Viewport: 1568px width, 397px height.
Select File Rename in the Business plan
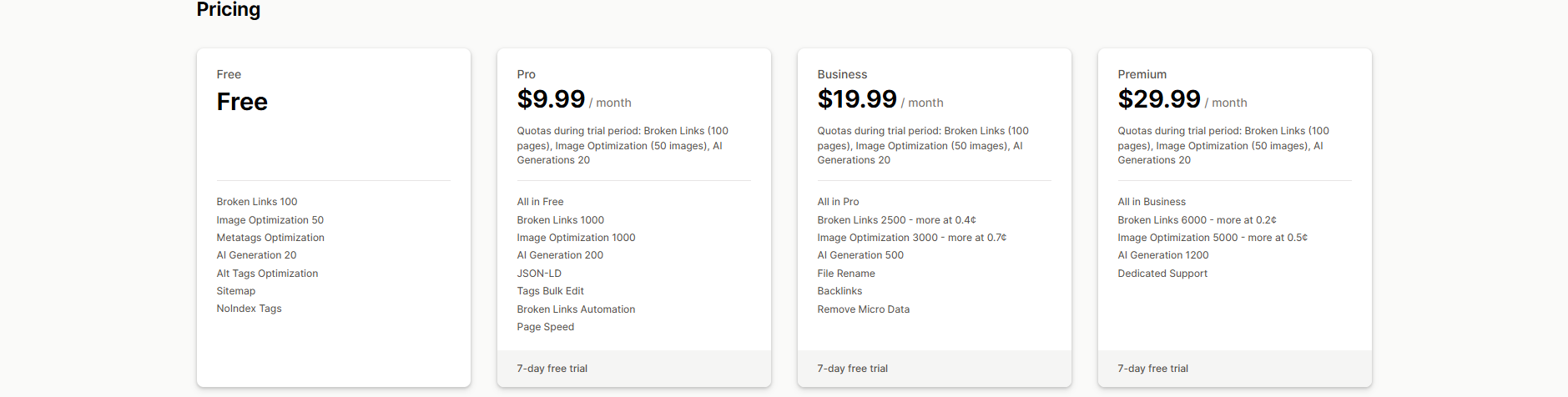coord(845,274)
